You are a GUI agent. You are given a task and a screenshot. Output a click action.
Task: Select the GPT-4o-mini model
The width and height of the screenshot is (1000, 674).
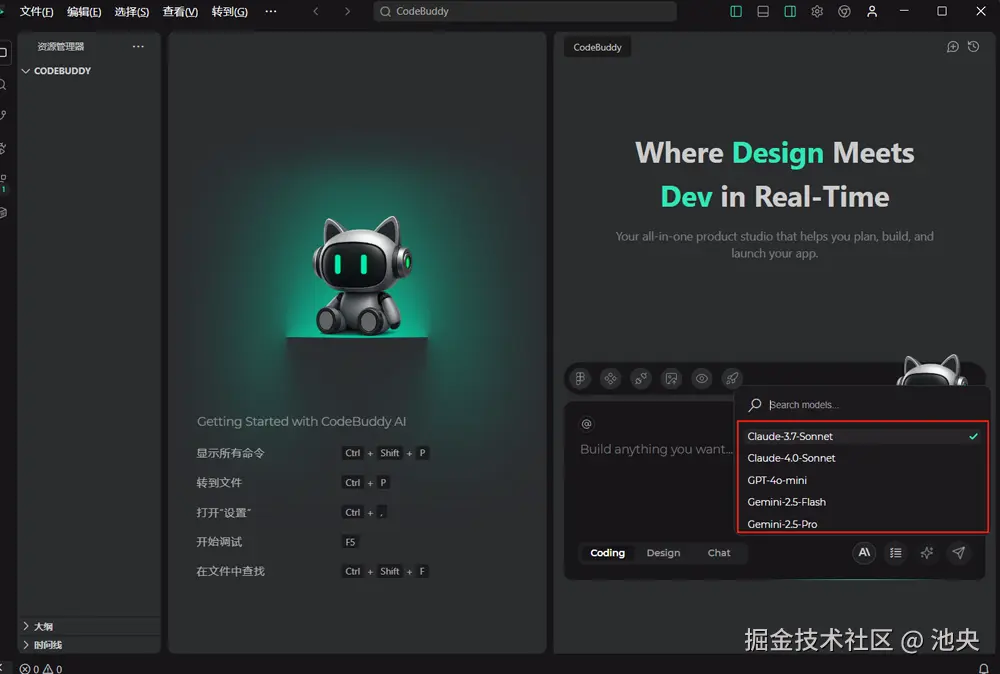click(x=862, y=480)
